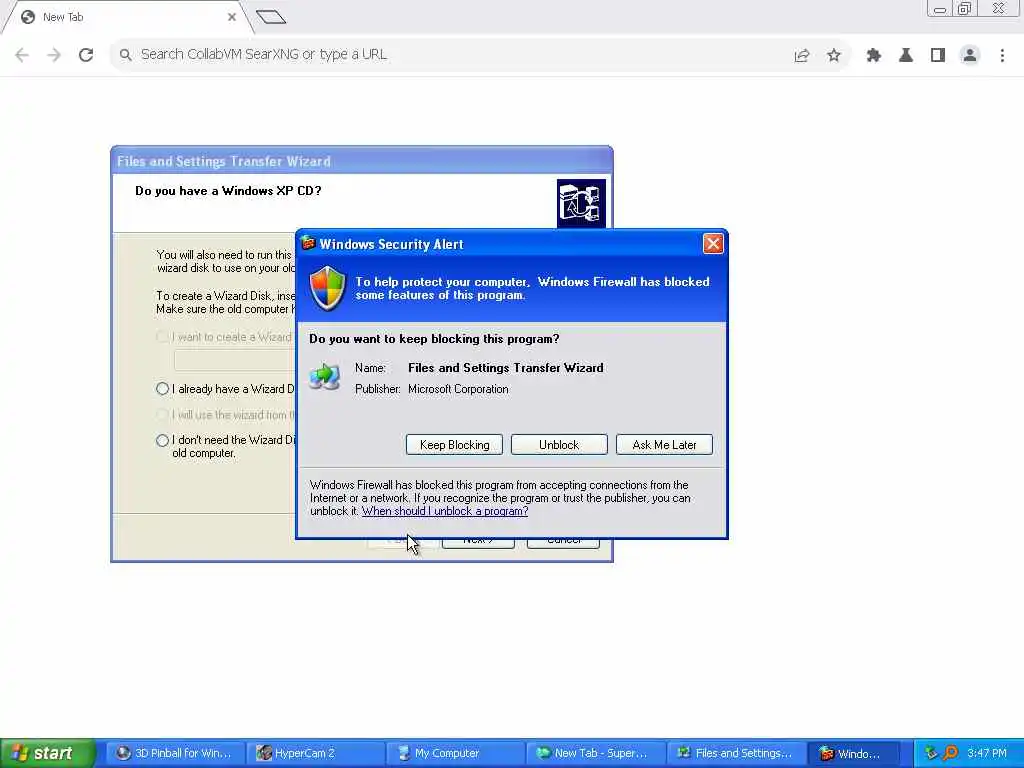The image size is (1024, 768).
Task: Click the wizard header computer graphic
Action: click(x=581, y=203)
